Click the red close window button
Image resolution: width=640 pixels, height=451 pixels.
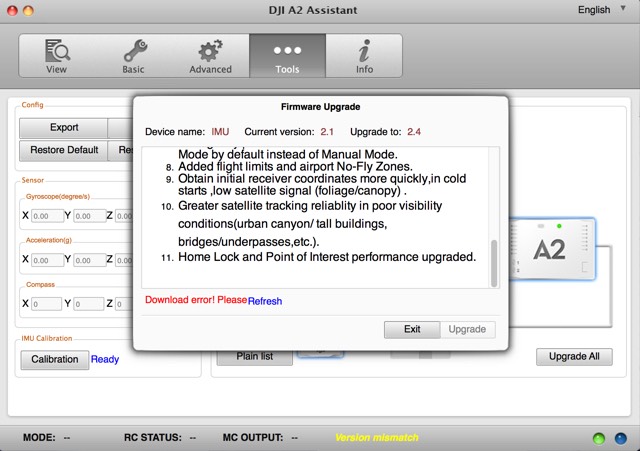coord(12,11)
